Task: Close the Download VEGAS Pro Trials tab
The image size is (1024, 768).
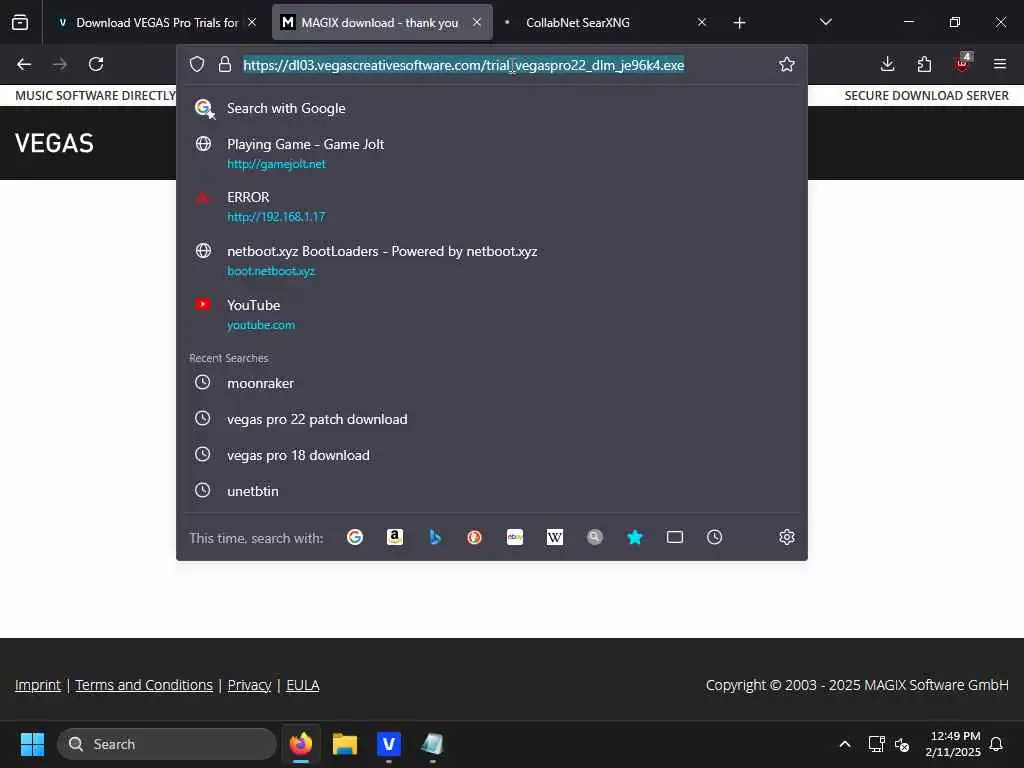Action: point(251,22)
